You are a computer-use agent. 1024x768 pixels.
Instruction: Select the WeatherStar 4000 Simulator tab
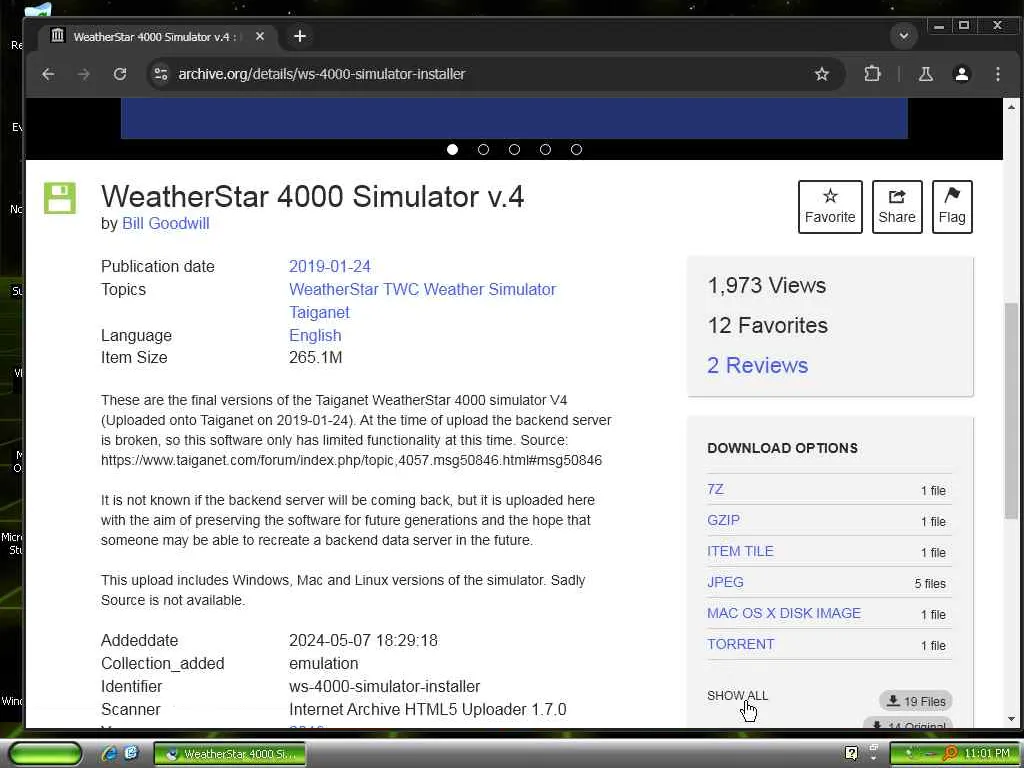point(155,37)
